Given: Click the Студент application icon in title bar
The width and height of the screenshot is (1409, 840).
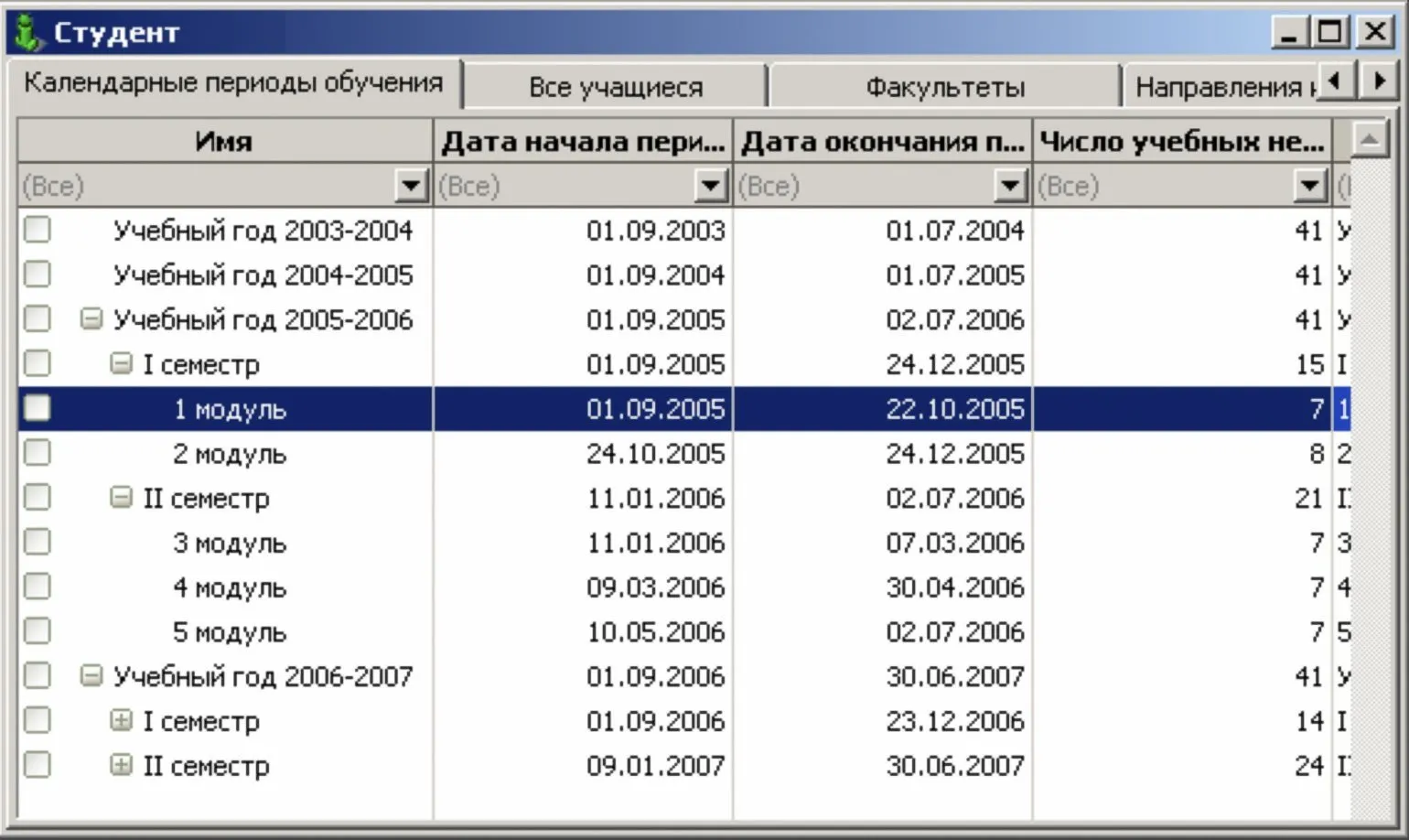Looking at the screenshot, I should pos(27,33).
